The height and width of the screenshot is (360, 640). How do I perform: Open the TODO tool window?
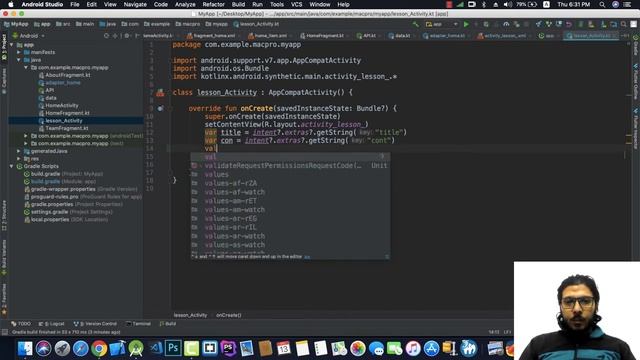coord(21,324)
